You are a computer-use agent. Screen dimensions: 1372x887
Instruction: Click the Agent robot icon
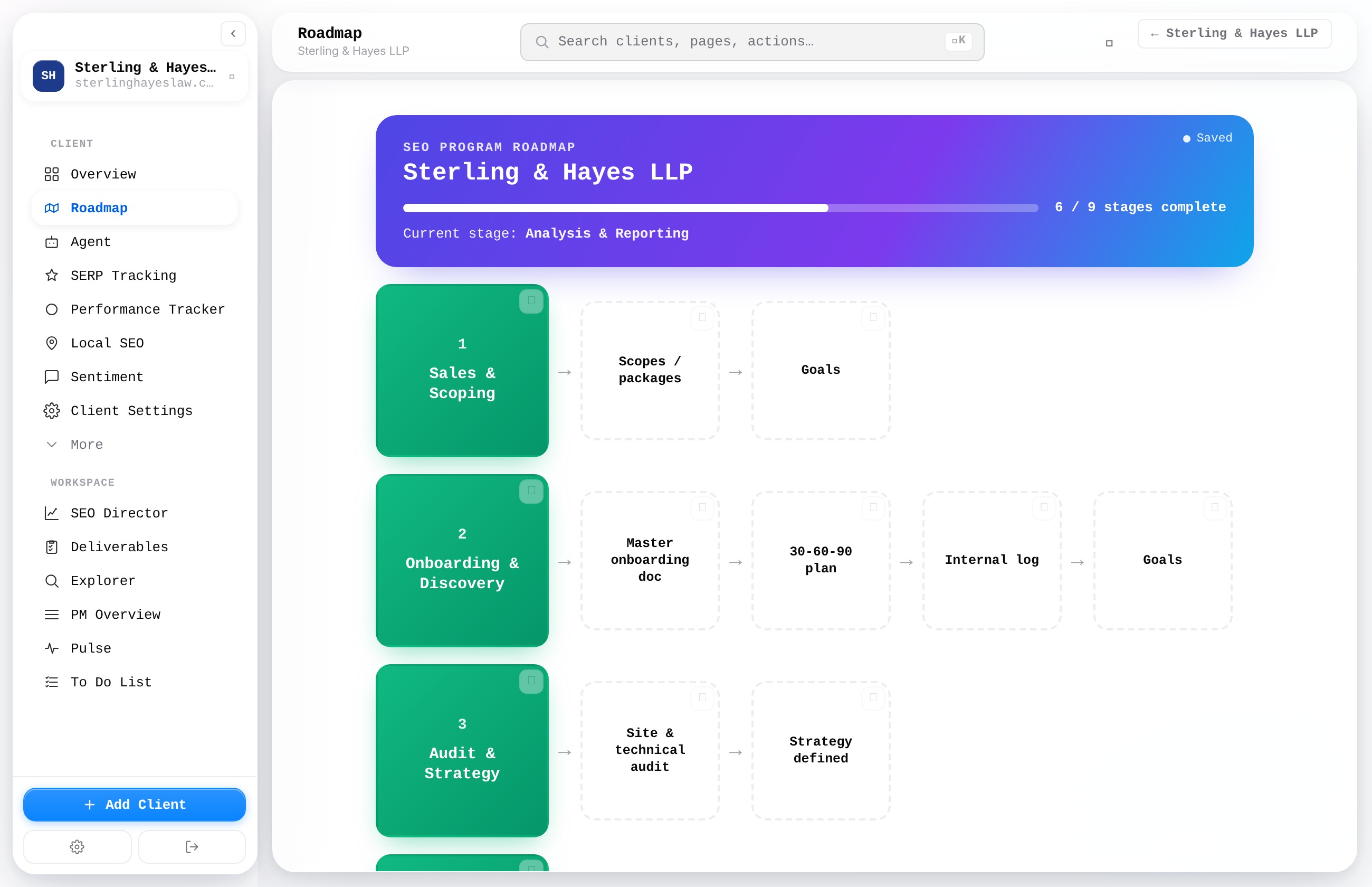52,242
